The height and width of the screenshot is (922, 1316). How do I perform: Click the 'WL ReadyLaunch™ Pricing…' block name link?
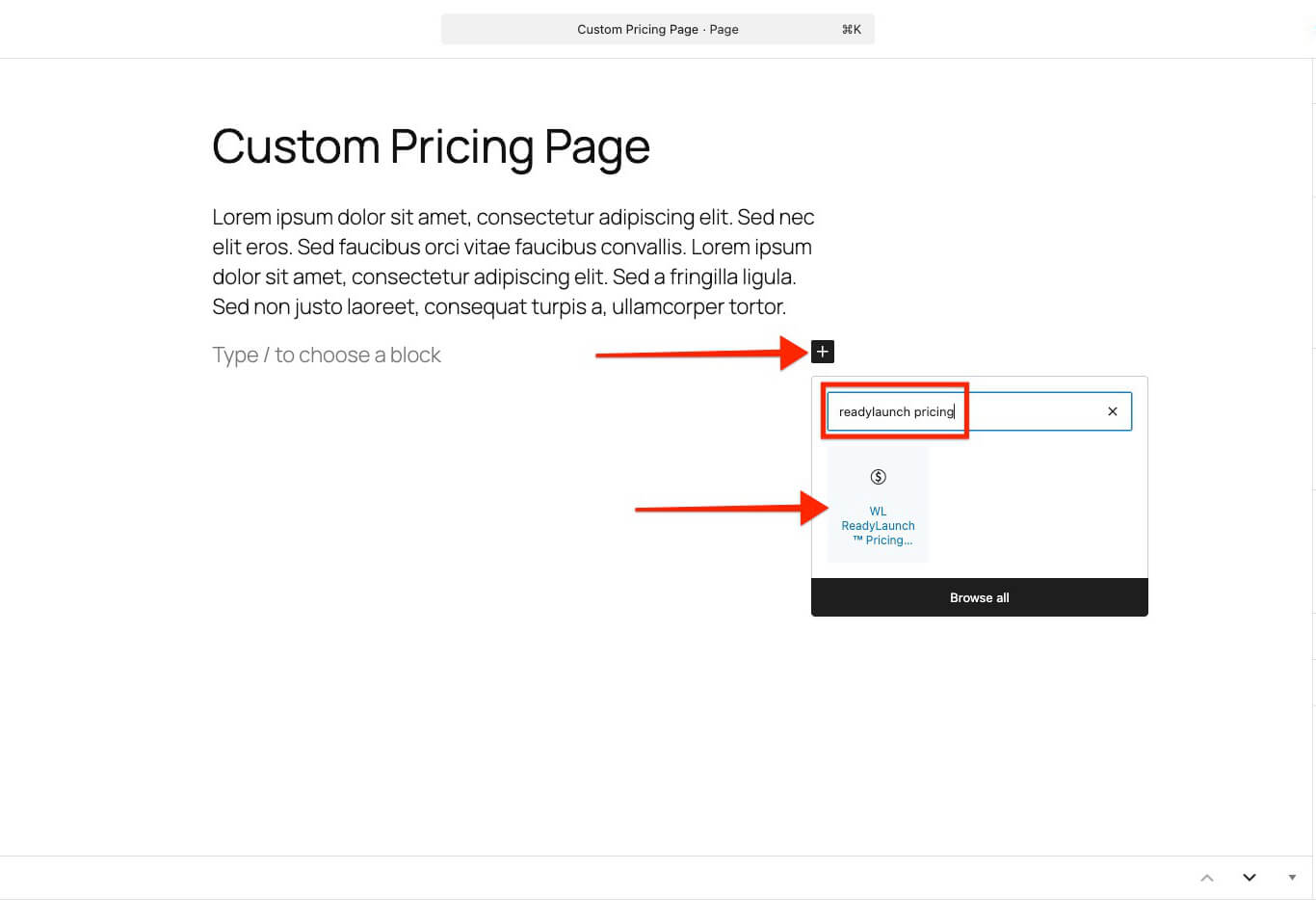(878, 525)
